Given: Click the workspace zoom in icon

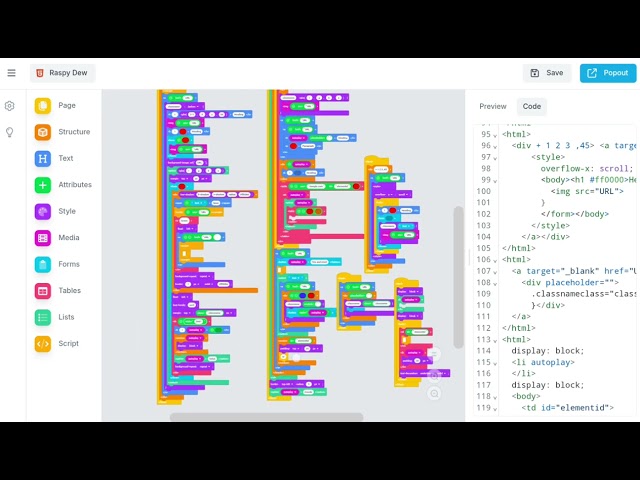Looking at the screenshot, I should [x=434, y=376].
